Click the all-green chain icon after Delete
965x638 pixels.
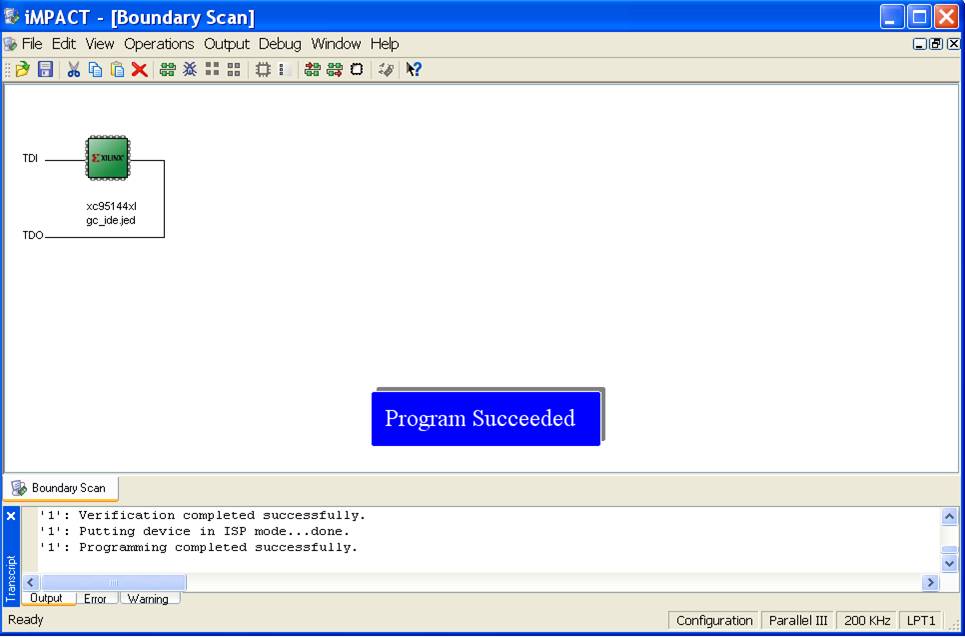tap(167, 70)
